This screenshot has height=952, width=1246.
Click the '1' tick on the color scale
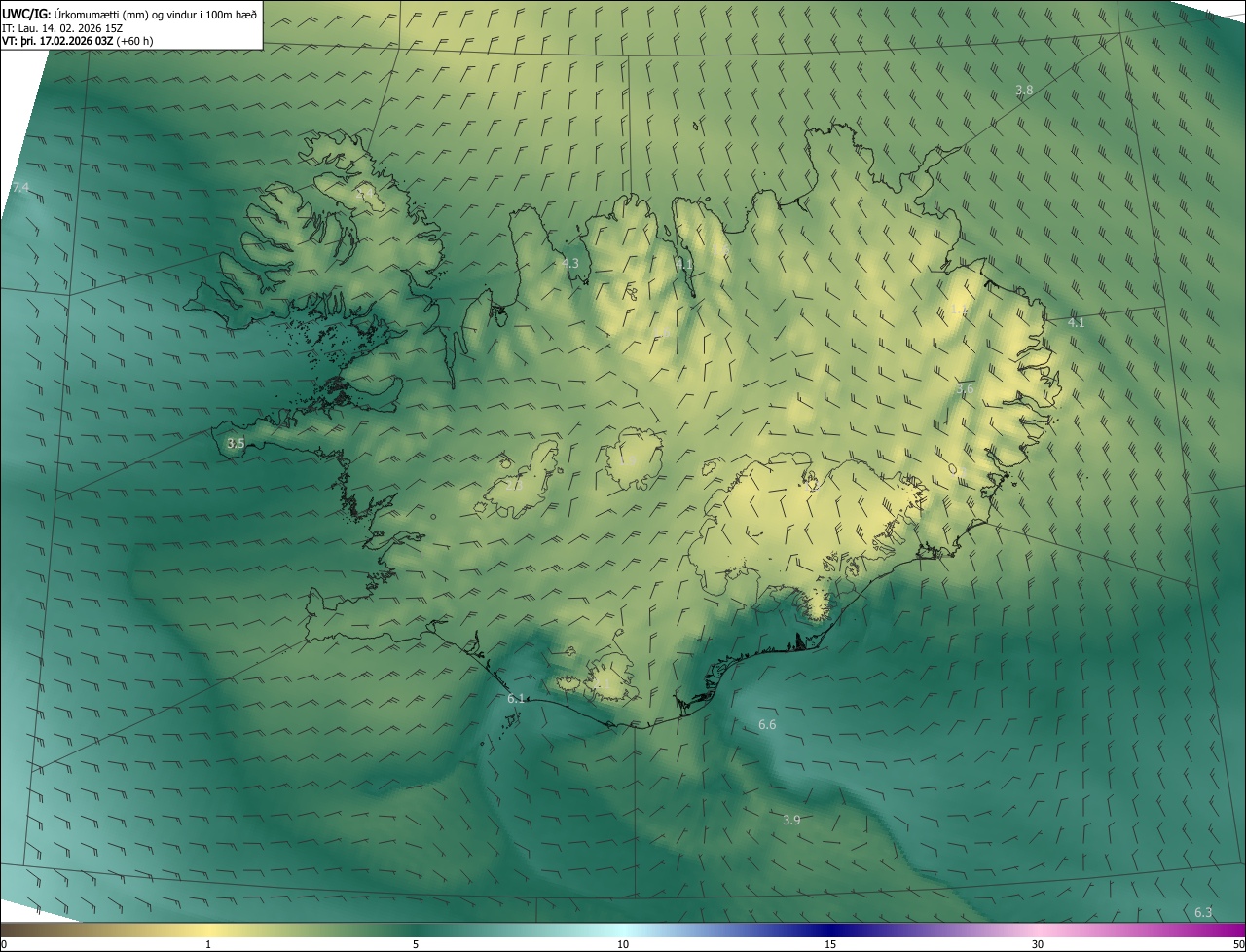pyautogui.click(x=208, y=944)
